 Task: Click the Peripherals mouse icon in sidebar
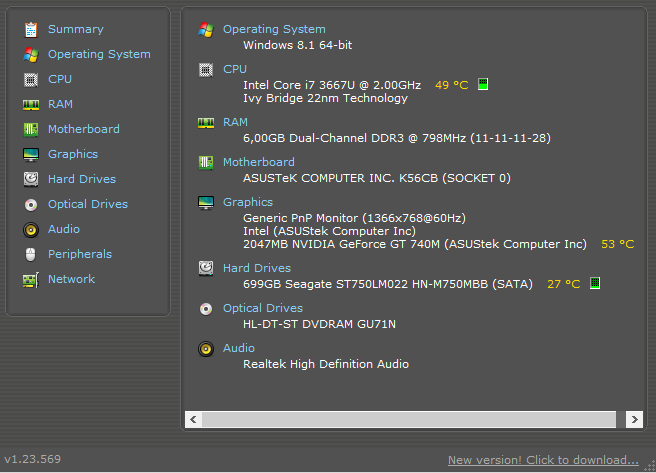(31, 254)
